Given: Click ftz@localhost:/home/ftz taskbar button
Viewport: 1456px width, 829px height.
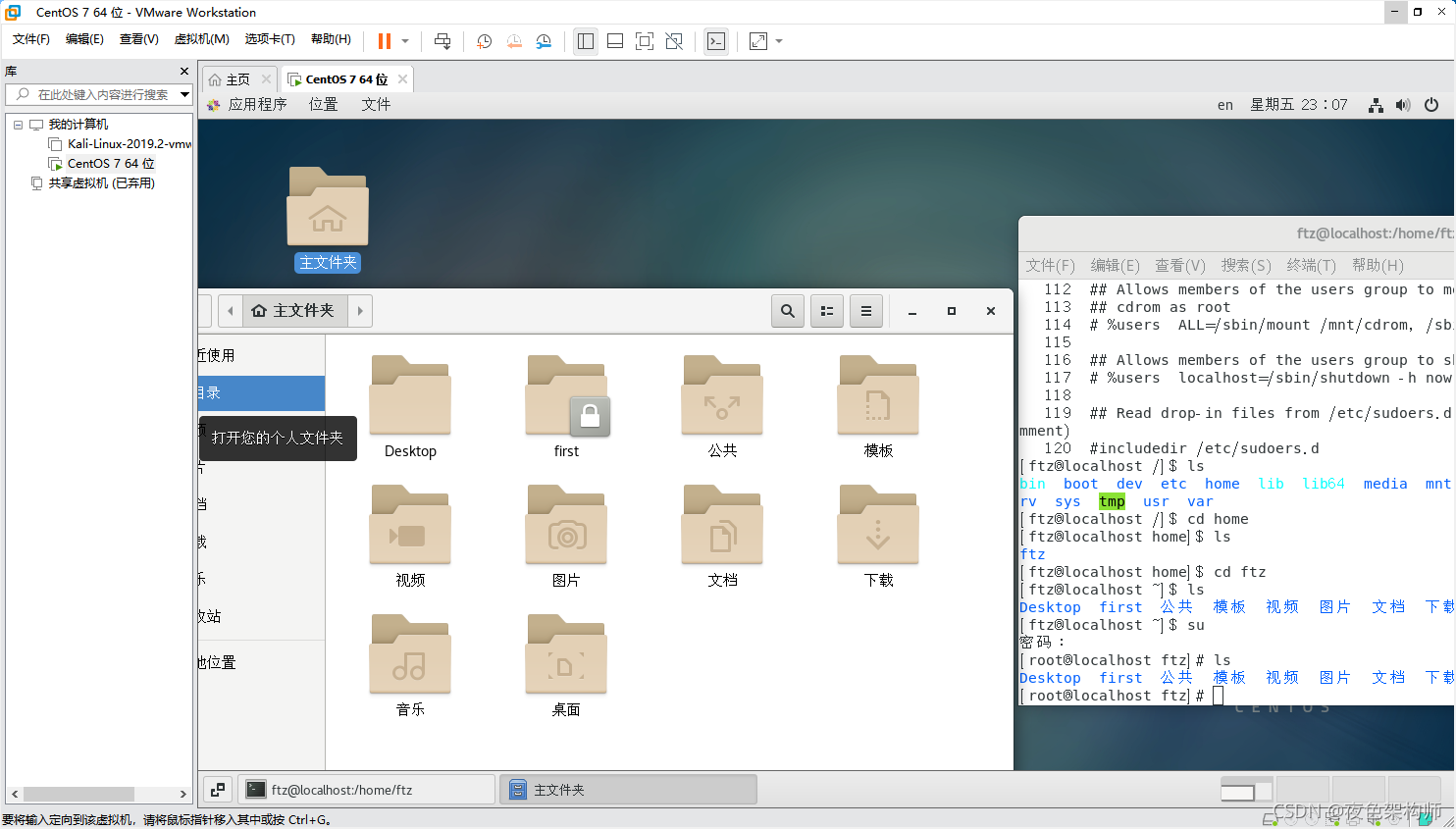Looking at the screenshot, I should click(367, 790).
